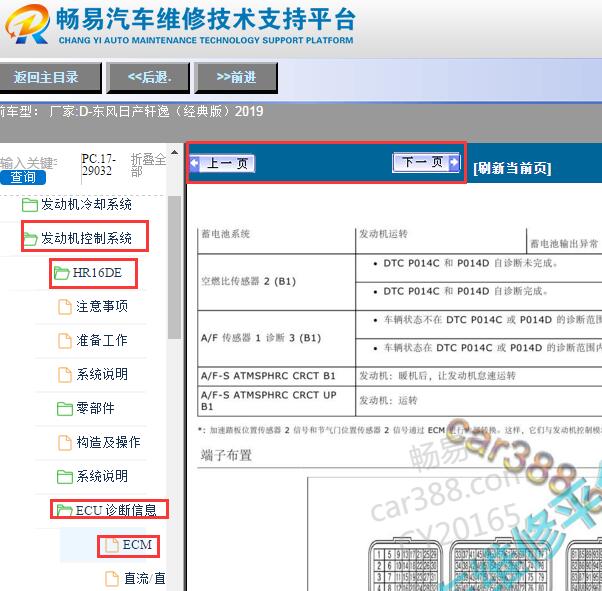Go forward with the >>前进 button
Viewport: 602px width, 591px height.
[x=236, y=78]
